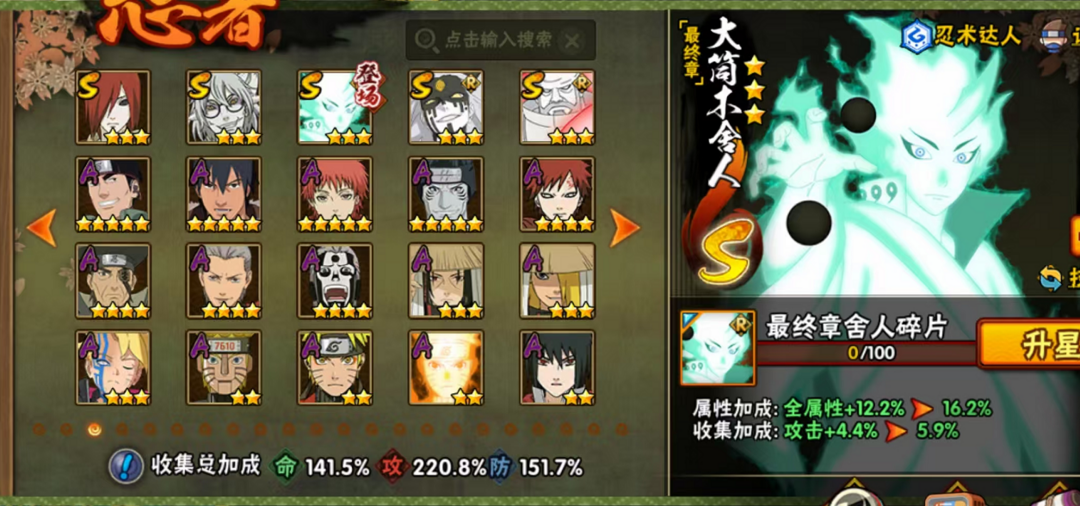Clear search with the X icon
Viewport: 1080px width, 506px height.
pyautogui.click(x=572, y=41)
